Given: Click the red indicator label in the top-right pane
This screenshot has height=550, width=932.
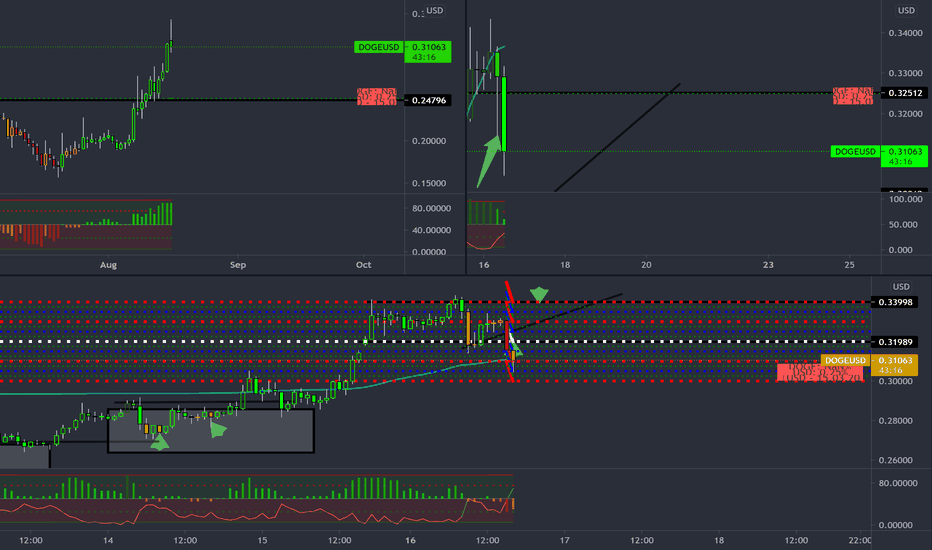Looking at the screenshot, I should [x=853, y=96].
